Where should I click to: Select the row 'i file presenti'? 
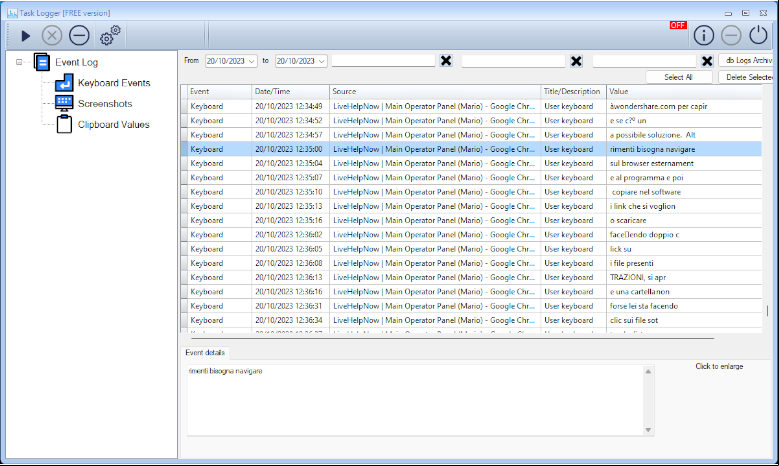point(471,263)
